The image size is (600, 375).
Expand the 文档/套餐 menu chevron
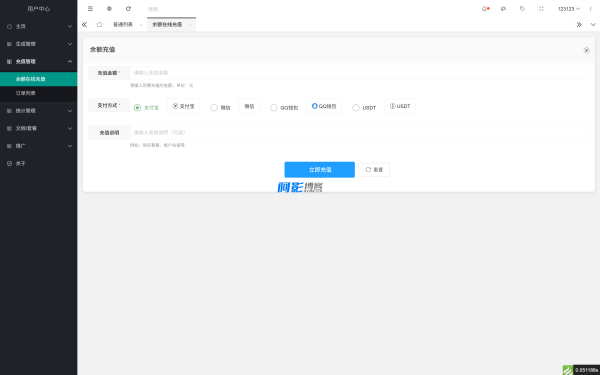click(70, 129)
